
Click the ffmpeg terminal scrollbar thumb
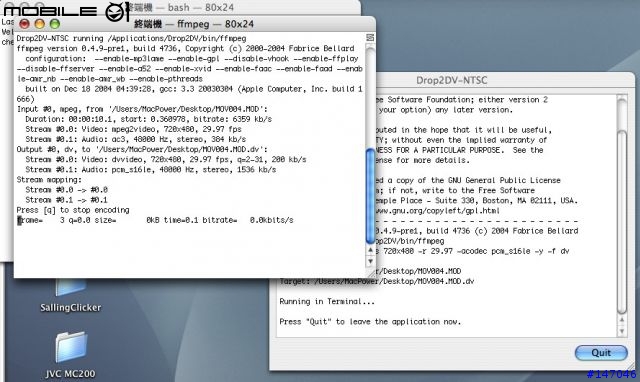tap(370, 196)
